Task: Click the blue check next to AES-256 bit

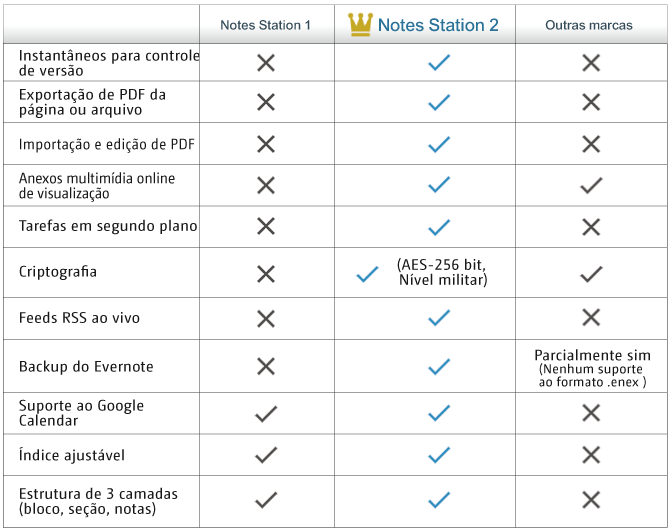Action: tap(367, 273)
